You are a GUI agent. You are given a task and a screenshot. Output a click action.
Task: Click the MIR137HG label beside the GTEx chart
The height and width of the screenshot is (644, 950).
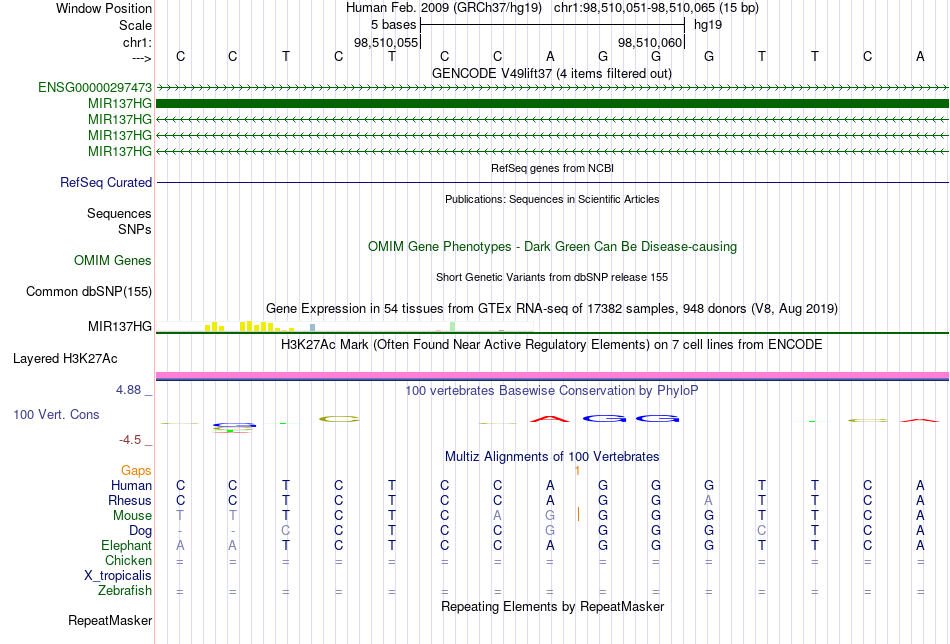click(120, 327)
